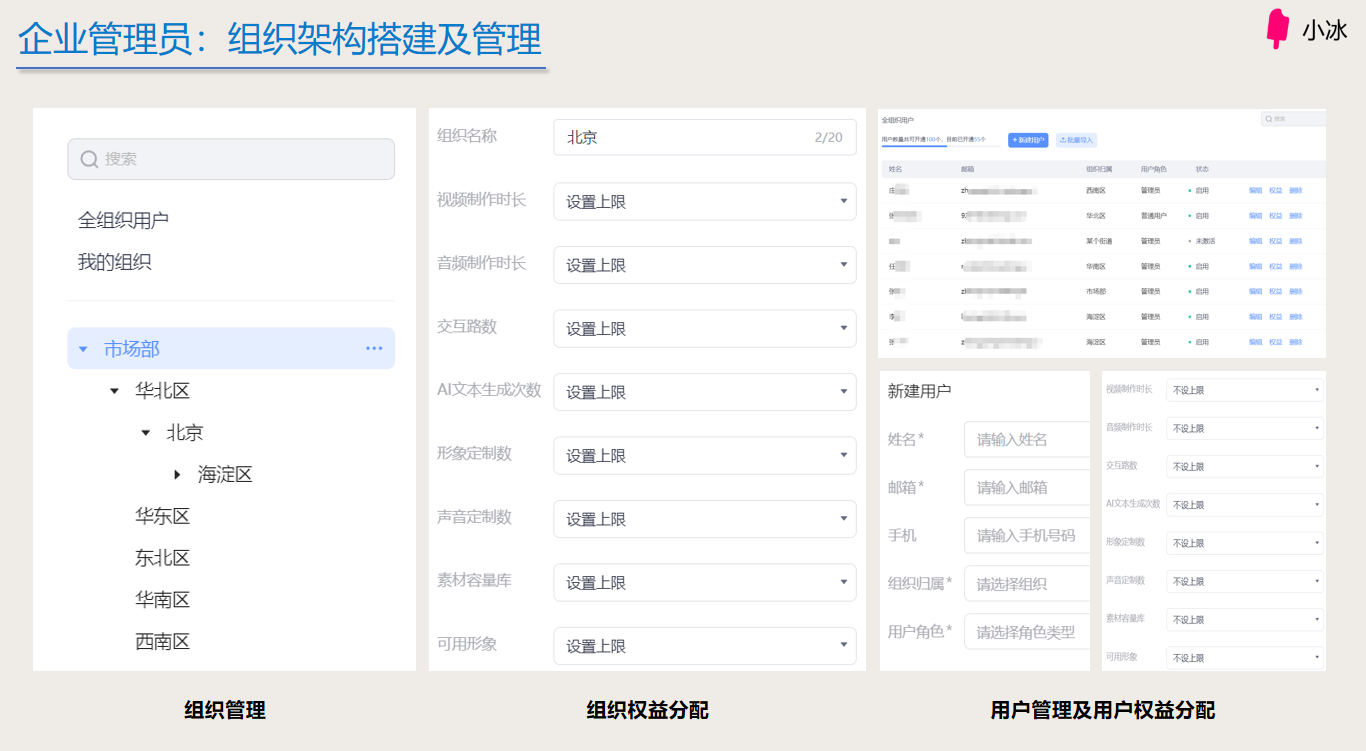Collapse the 华北区 tree node arrow
The height and width of the screenshot is (751, 1366).
(x=114, y=391)
